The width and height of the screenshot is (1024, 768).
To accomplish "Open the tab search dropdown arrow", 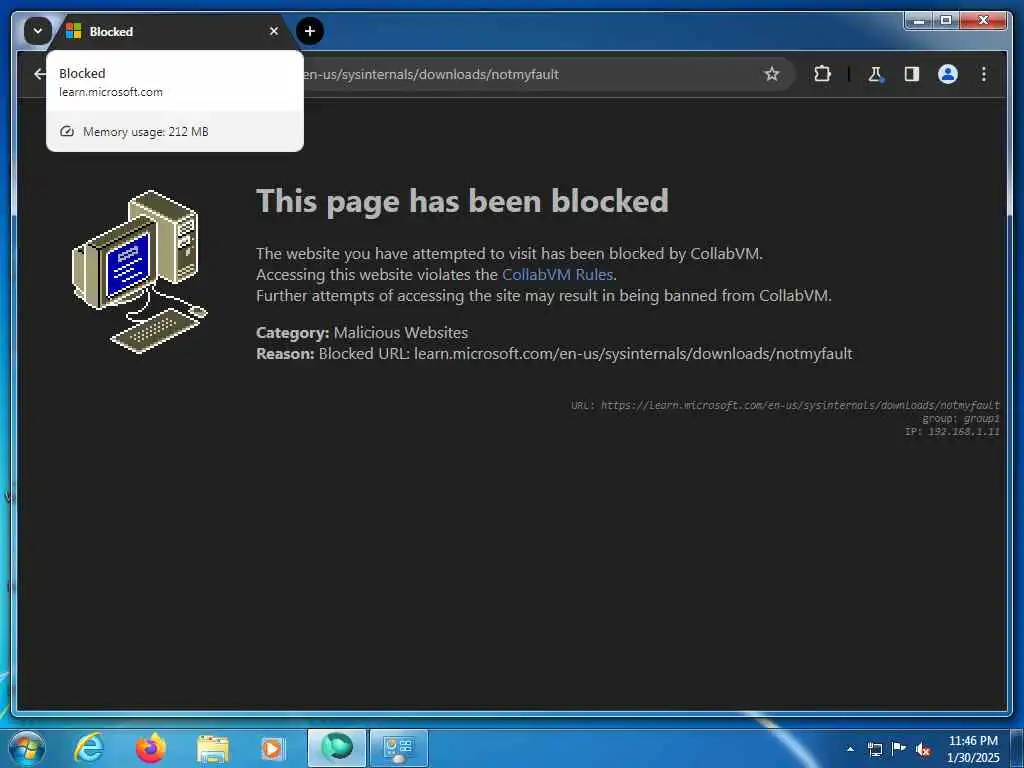I will click(37, 31).
